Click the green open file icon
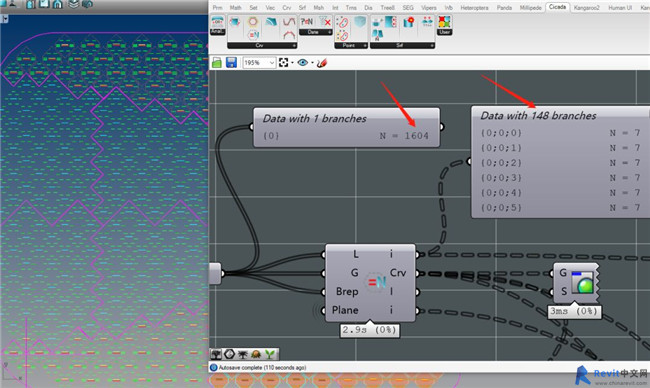The width and height of the screenshot is (650, 388). [217, 63]
